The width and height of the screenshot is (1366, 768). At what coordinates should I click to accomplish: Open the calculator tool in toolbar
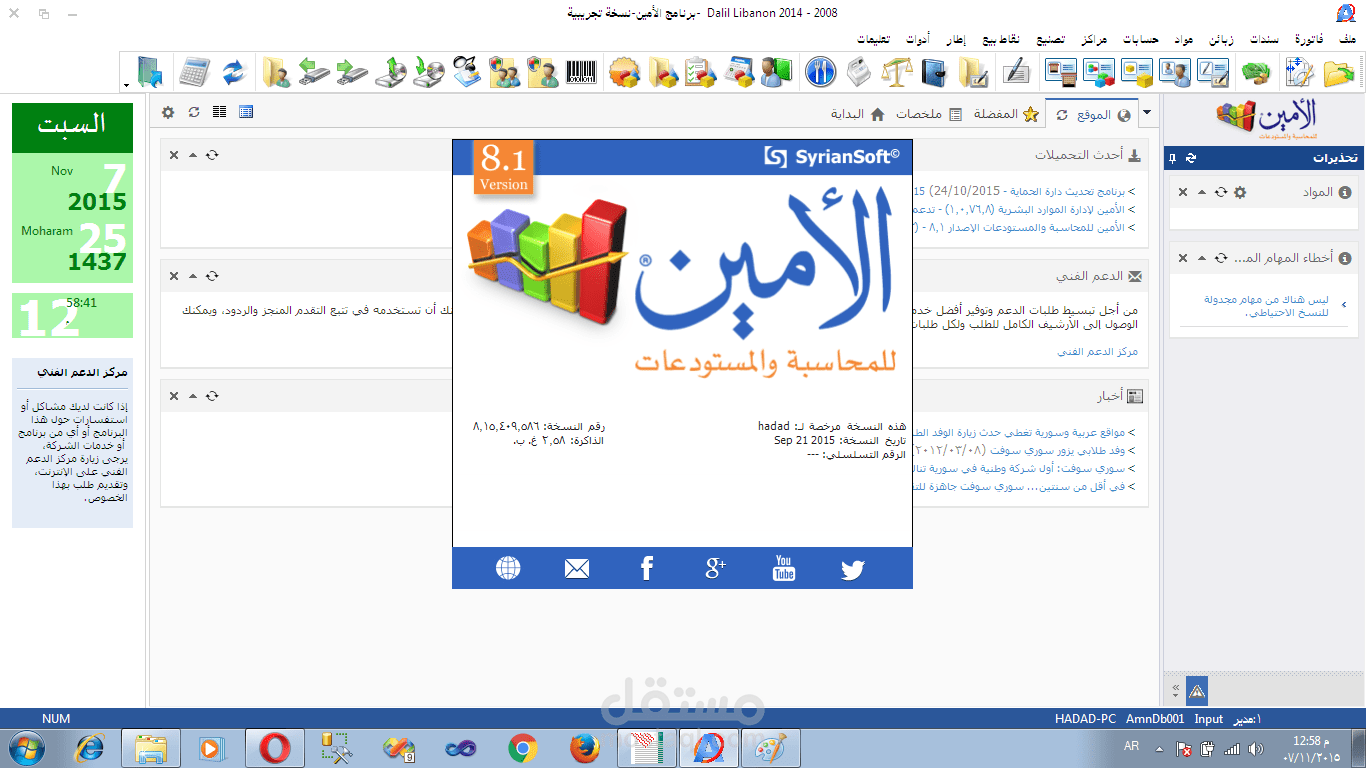click(194, 72)
